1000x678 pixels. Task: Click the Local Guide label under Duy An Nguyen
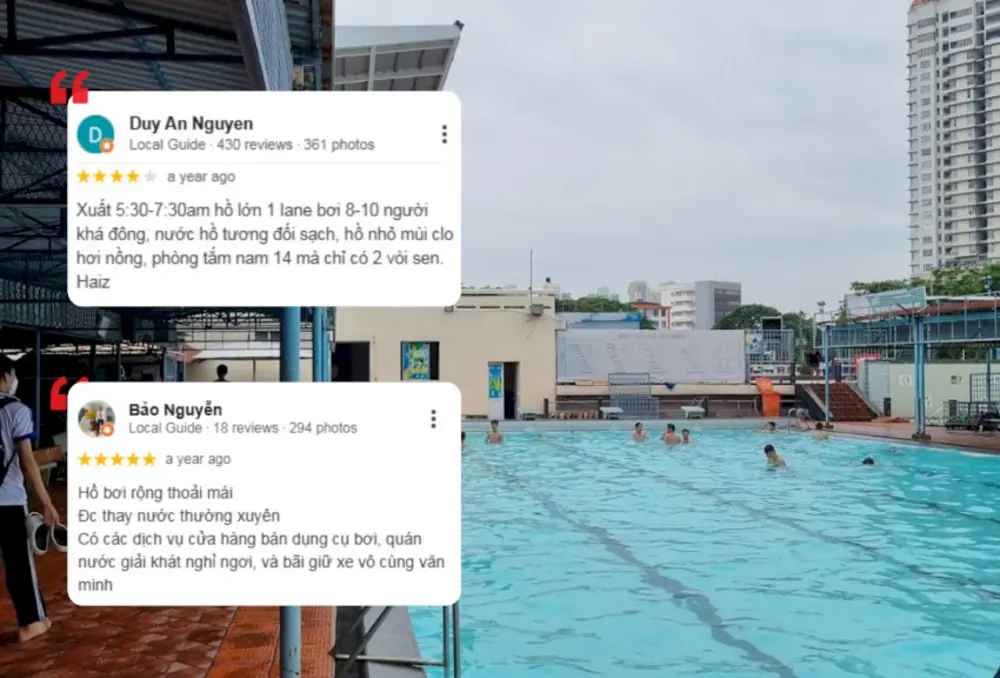tap(167, 145)
